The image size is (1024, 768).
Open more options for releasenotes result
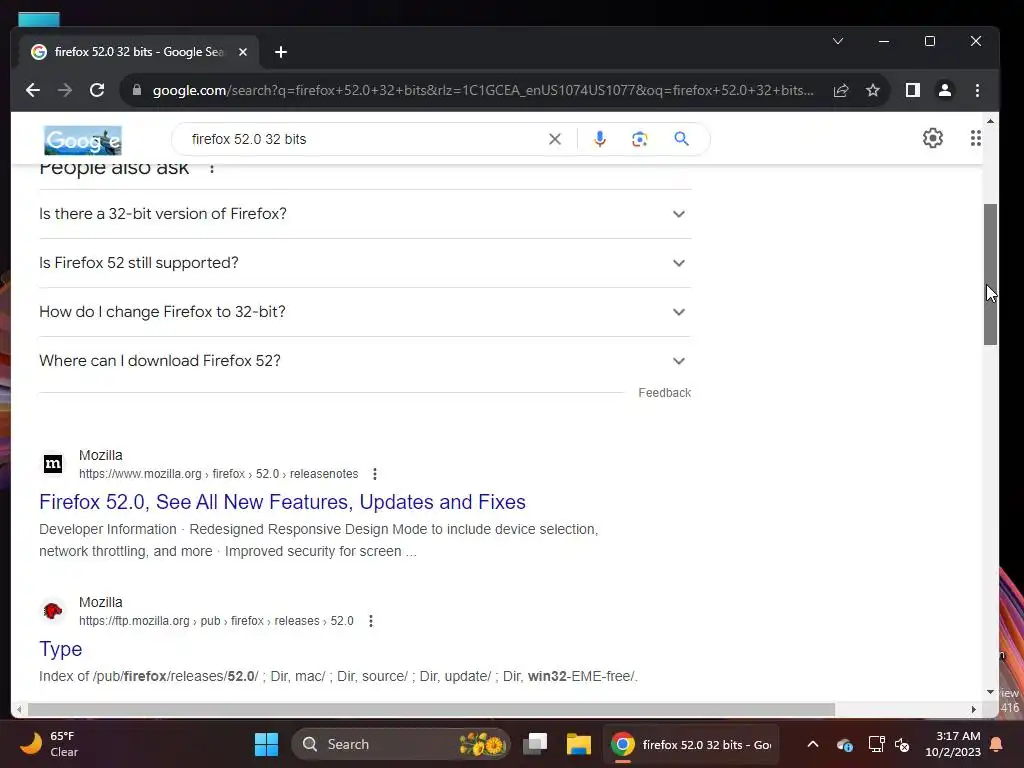point(374,474)
